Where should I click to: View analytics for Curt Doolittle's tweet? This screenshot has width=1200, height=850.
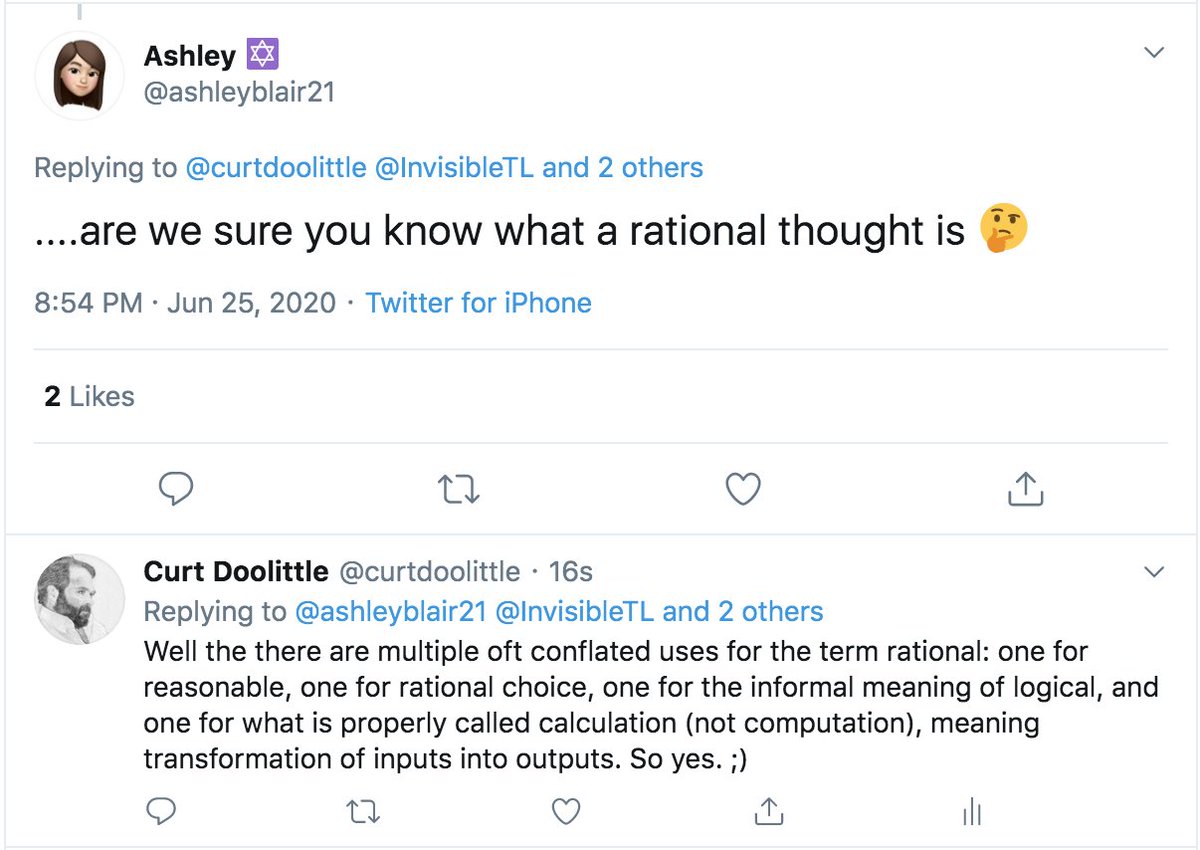tap(970, 812)
